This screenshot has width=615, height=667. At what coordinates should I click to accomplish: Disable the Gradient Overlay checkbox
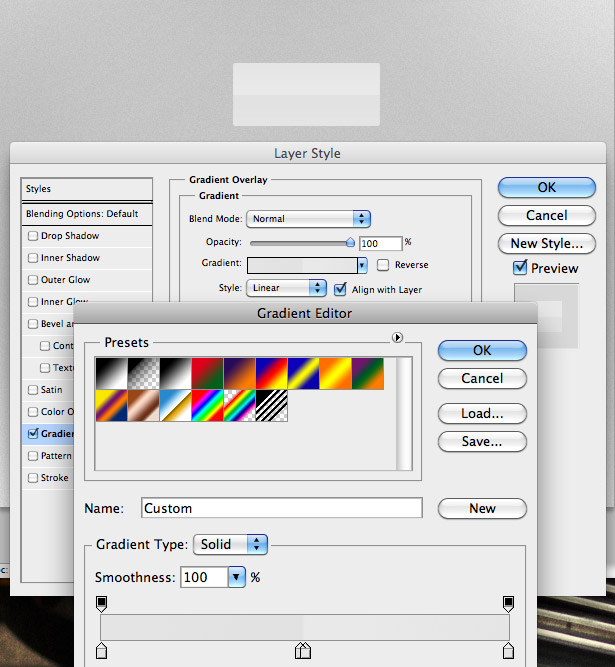click(33, 433)
